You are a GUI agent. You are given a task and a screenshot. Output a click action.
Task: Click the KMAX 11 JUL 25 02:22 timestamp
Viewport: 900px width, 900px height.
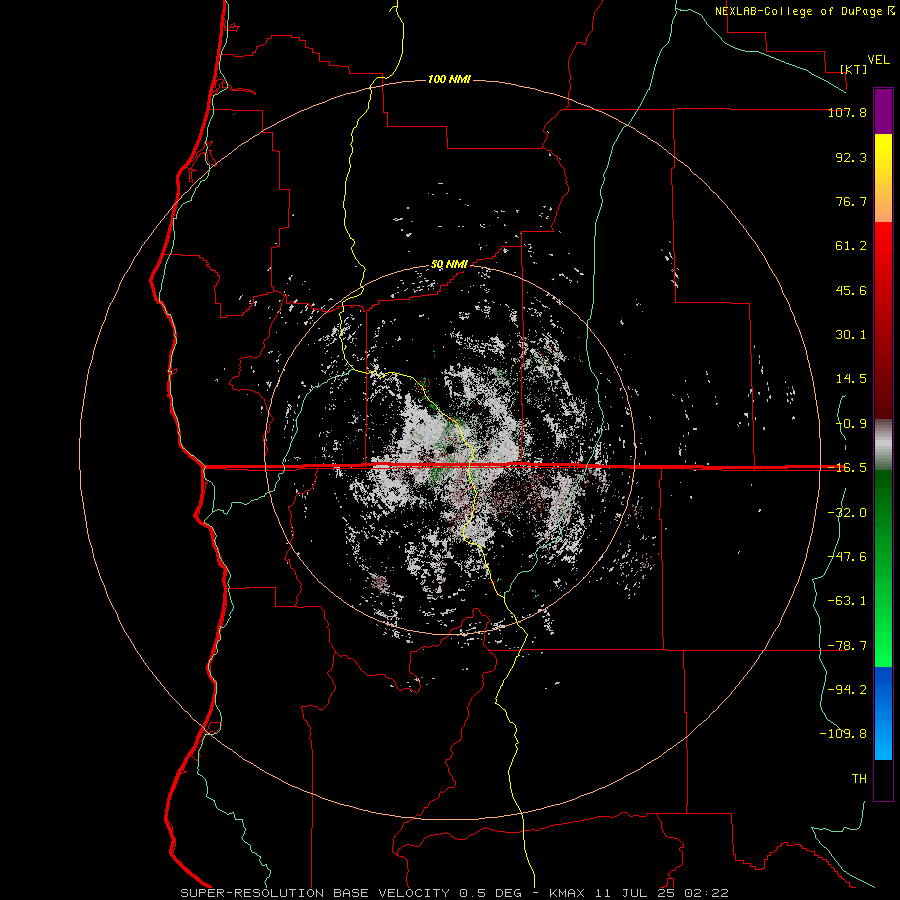click(639, 893)
